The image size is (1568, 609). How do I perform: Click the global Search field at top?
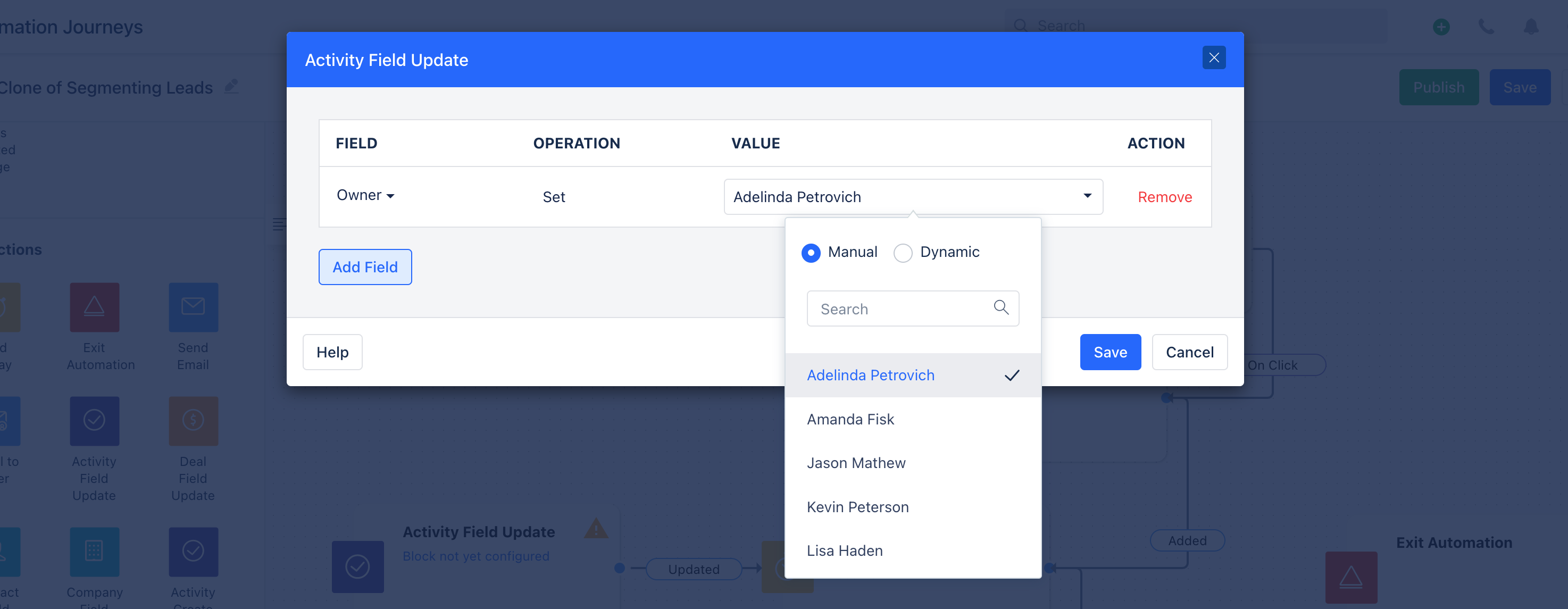pos(1196,26)
